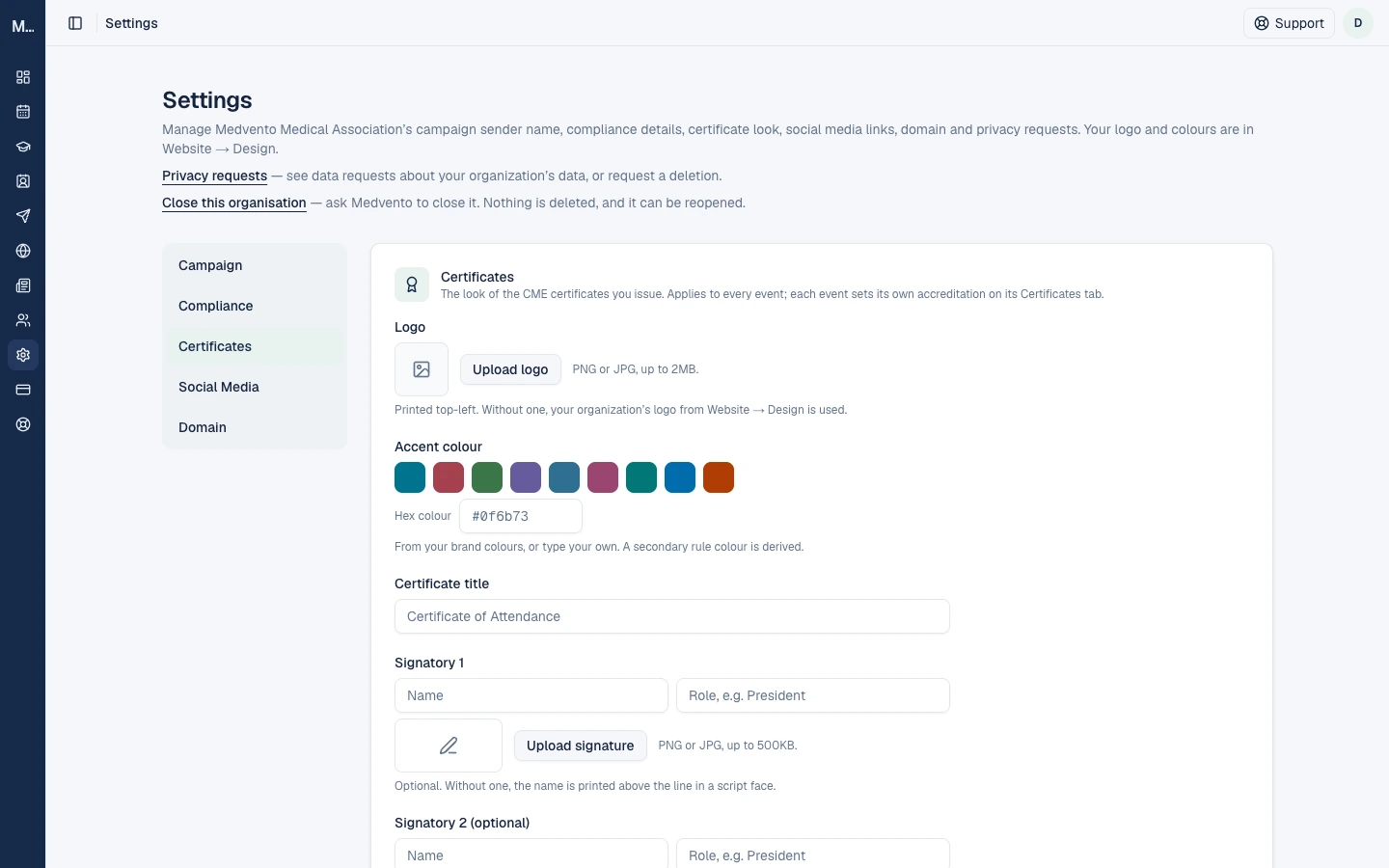This screenshot has width=1389, height=868.
Task: Open the paper plane campaigns icon
Action: tap(23, 216)
